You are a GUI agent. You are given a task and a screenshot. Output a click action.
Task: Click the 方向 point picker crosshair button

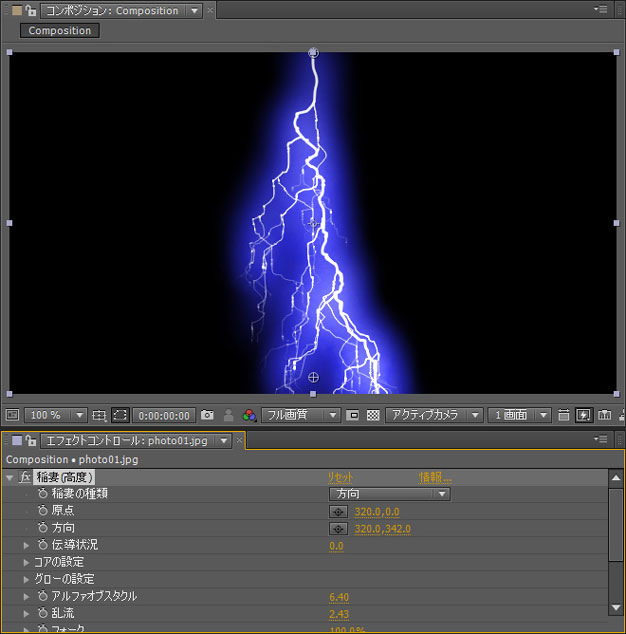[x=338, y=528]
